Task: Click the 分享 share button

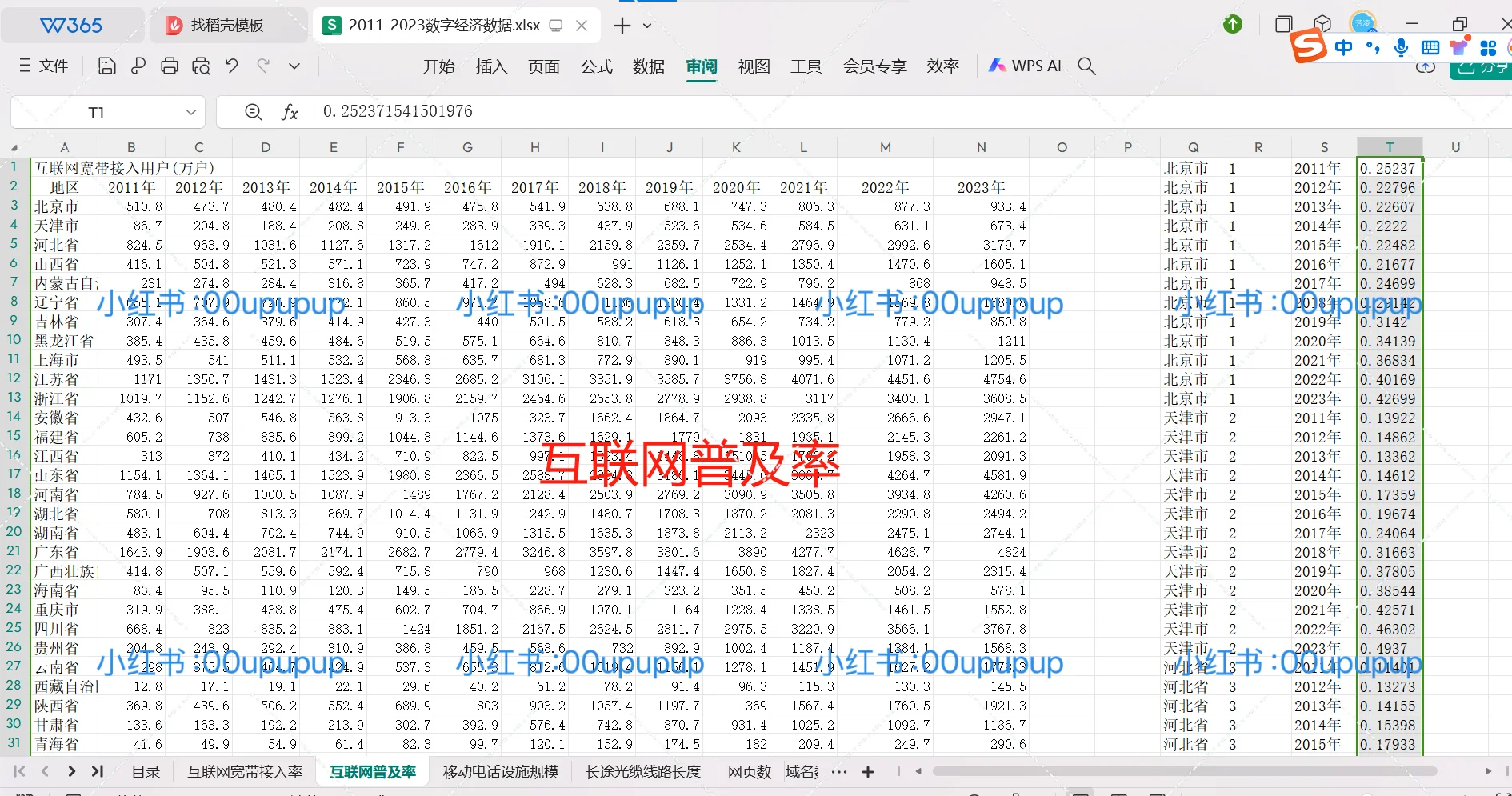Action: pos(1486,67)
